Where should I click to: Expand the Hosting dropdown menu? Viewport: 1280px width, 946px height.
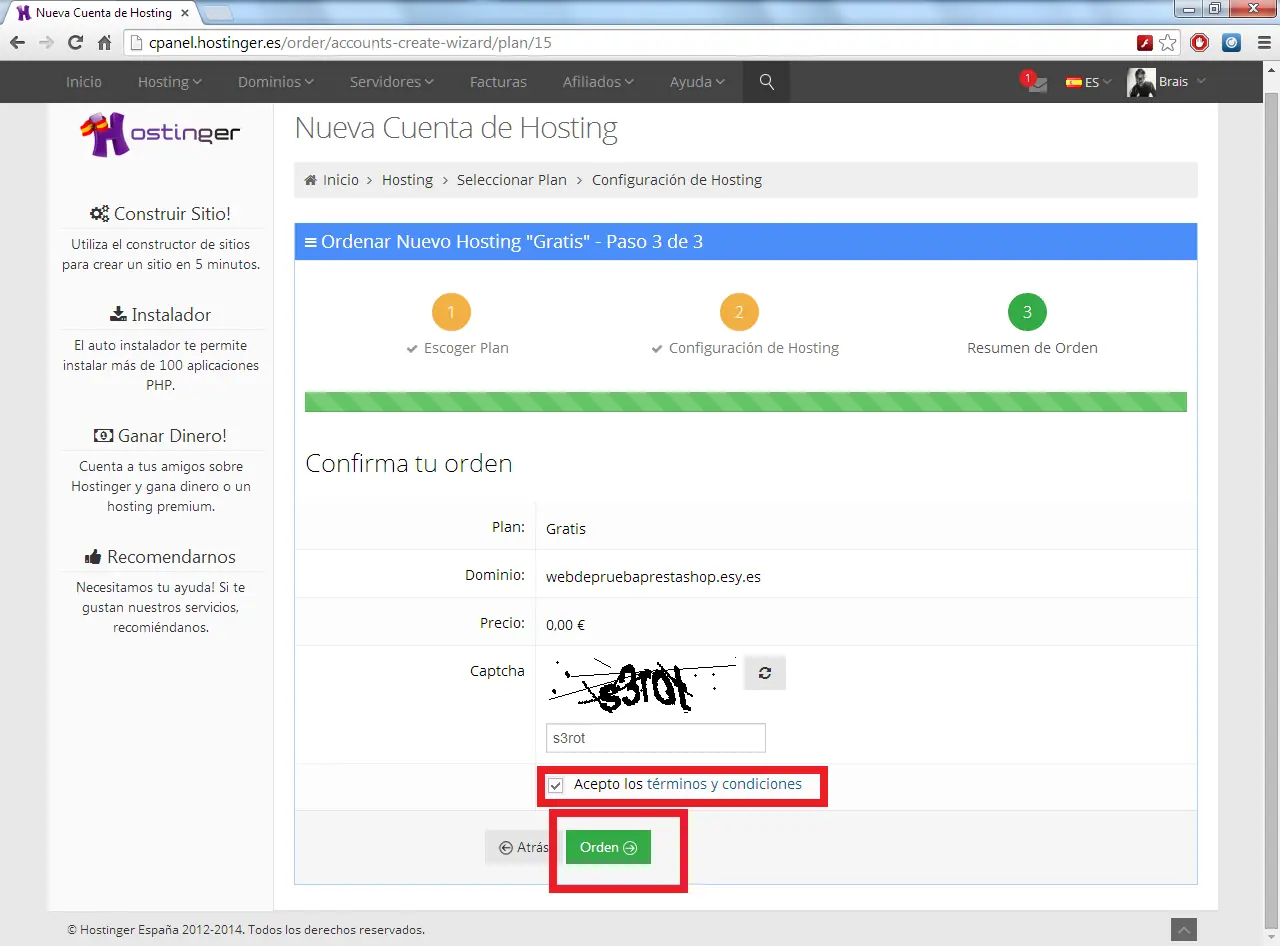pyautogui.click(x=170, y=82)
